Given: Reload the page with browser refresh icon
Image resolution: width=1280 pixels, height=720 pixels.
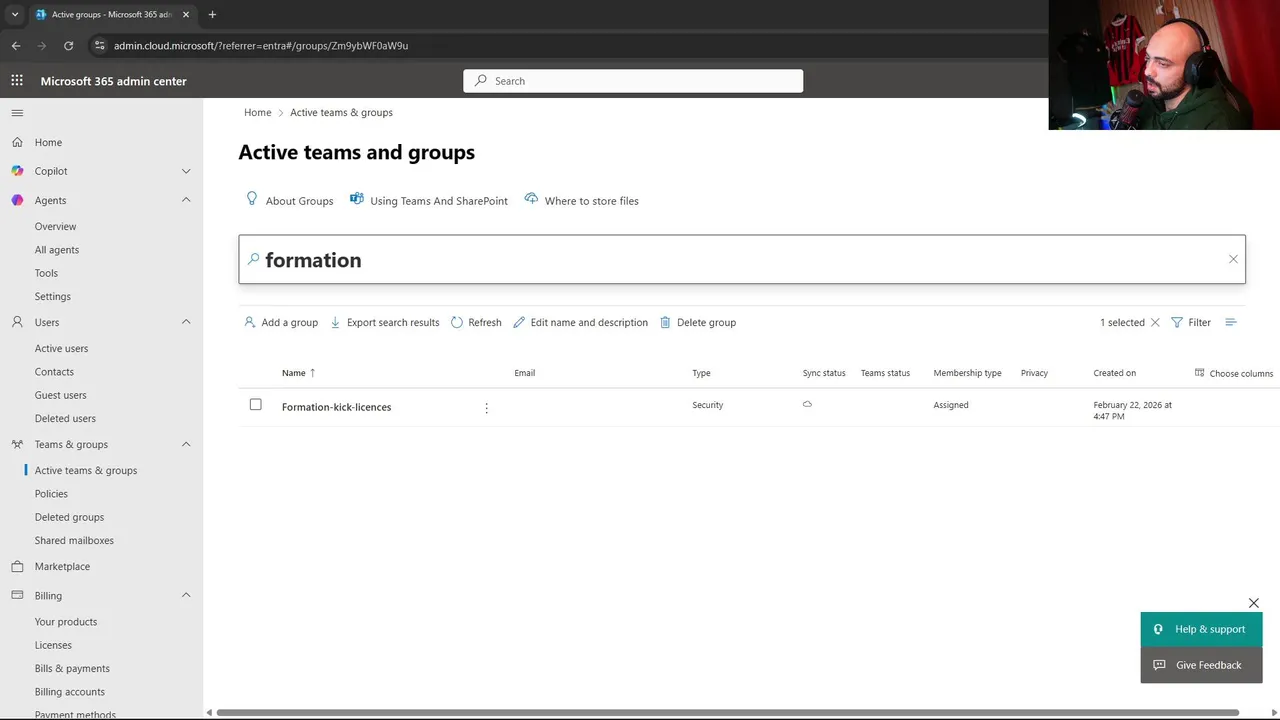Looking at the screenshot, I should click(68, 45).
